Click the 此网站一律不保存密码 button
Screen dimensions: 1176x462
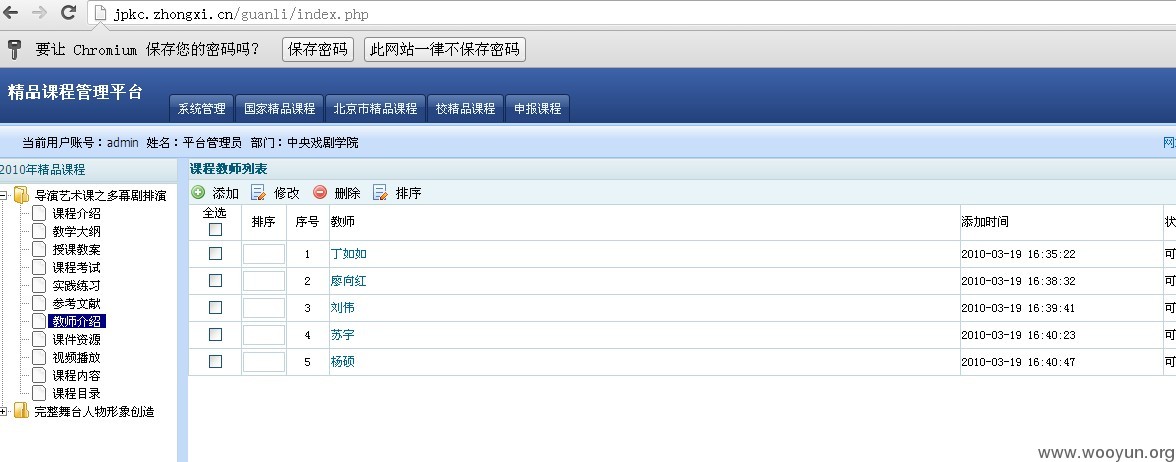click(445, 50)
